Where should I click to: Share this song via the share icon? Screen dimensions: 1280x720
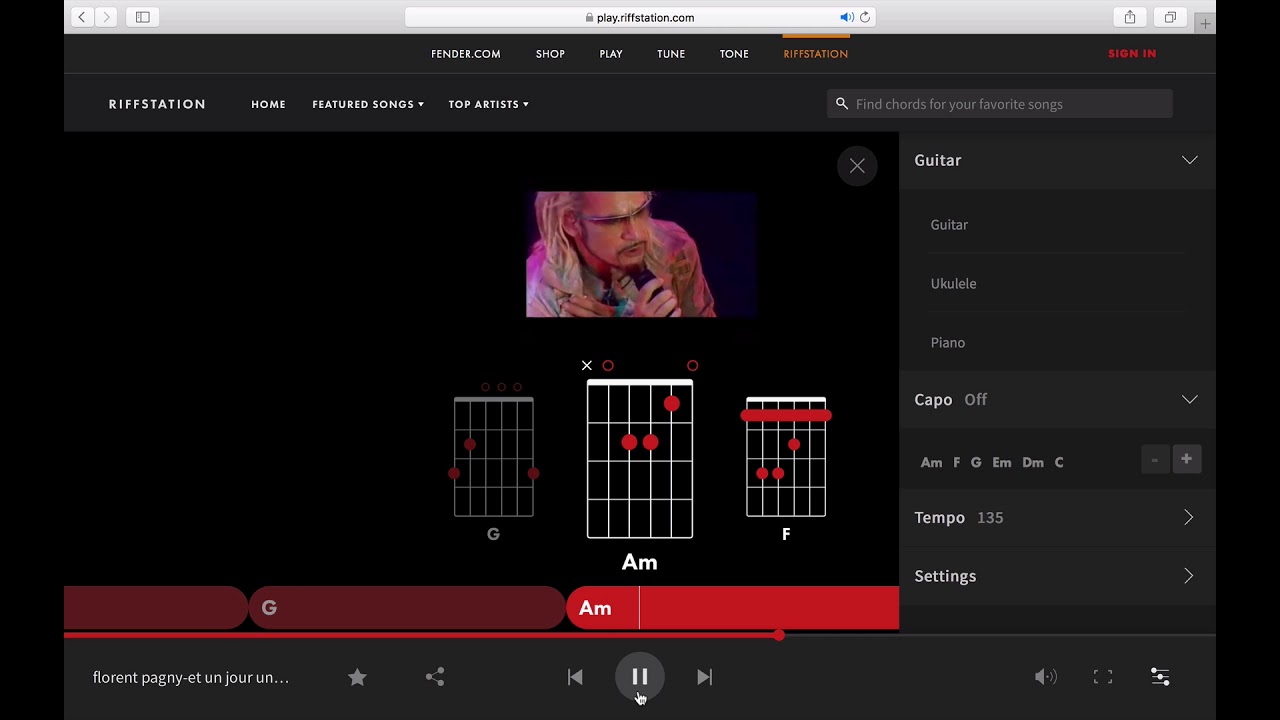pyautogui.click(x=435, y=677)
